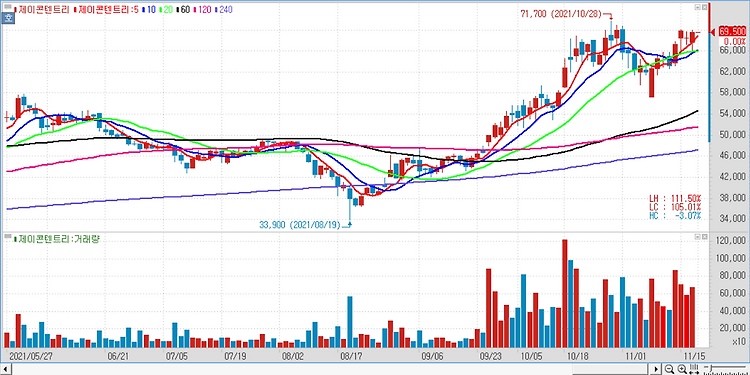
Task: Zoom in the chart with plus magnifier
Action: tap(682, 369)
